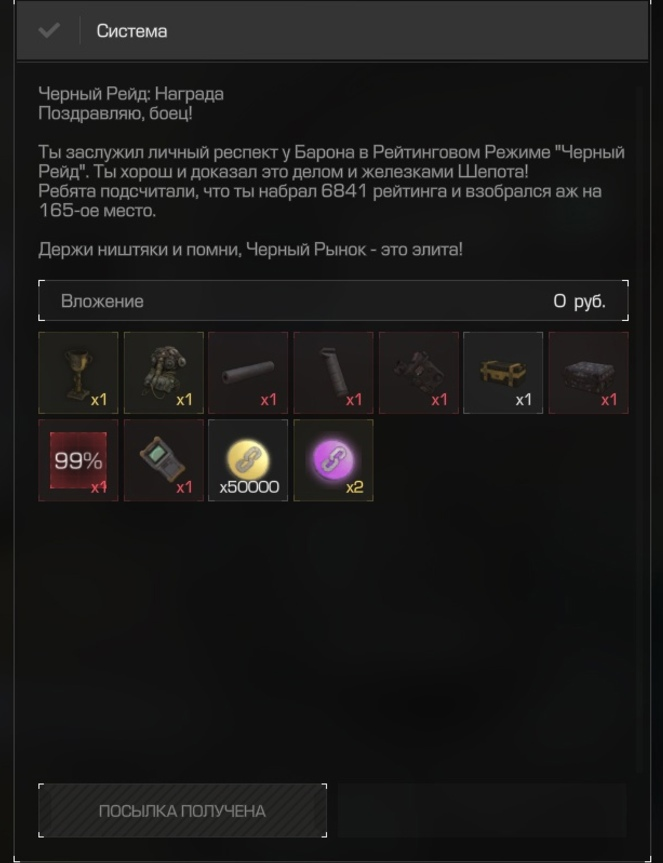Click the line about Черный Рынок elite
This screenshot has height=863, width=663.
click(x=250, y=249)
